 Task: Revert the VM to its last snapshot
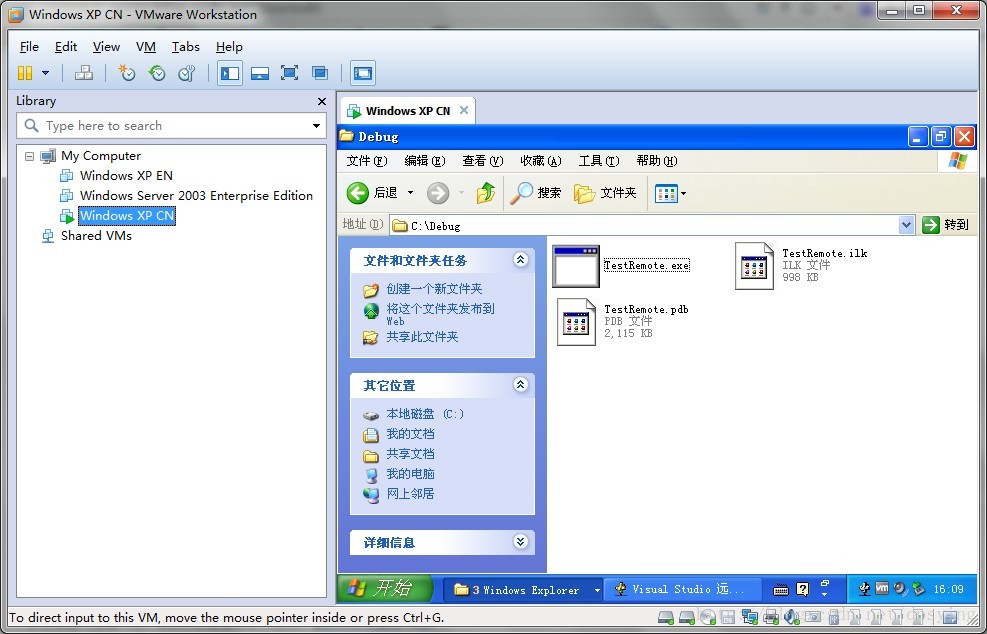pos(157,73)
